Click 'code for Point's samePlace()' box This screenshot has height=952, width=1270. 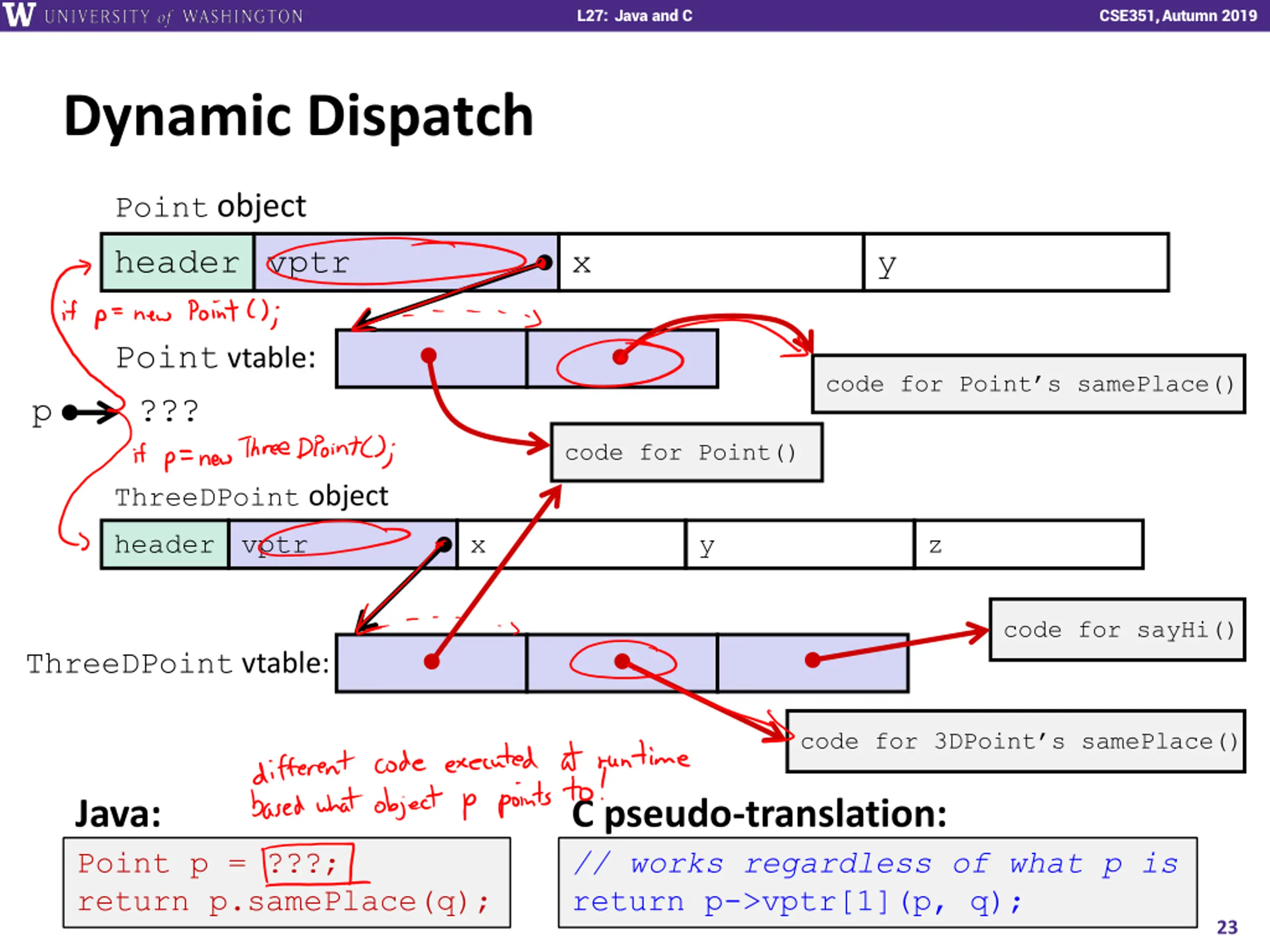click(x=1028, y=384)
